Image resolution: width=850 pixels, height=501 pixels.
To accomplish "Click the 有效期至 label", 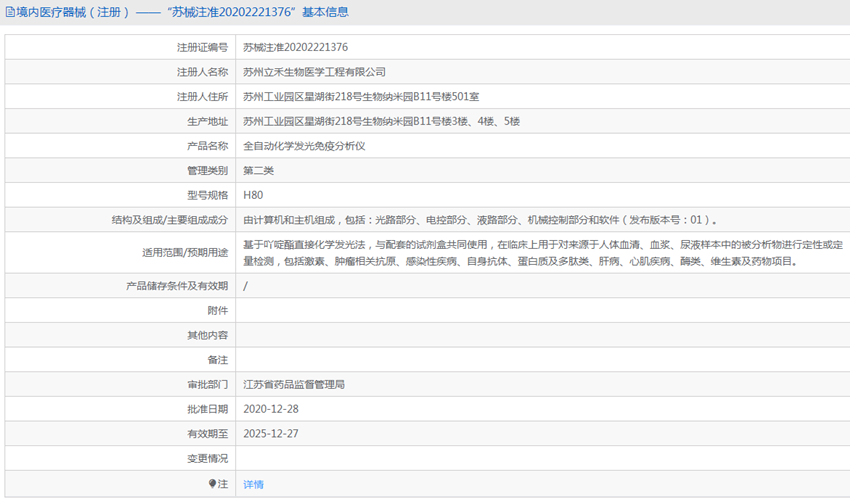I will (x=208, y=433).
